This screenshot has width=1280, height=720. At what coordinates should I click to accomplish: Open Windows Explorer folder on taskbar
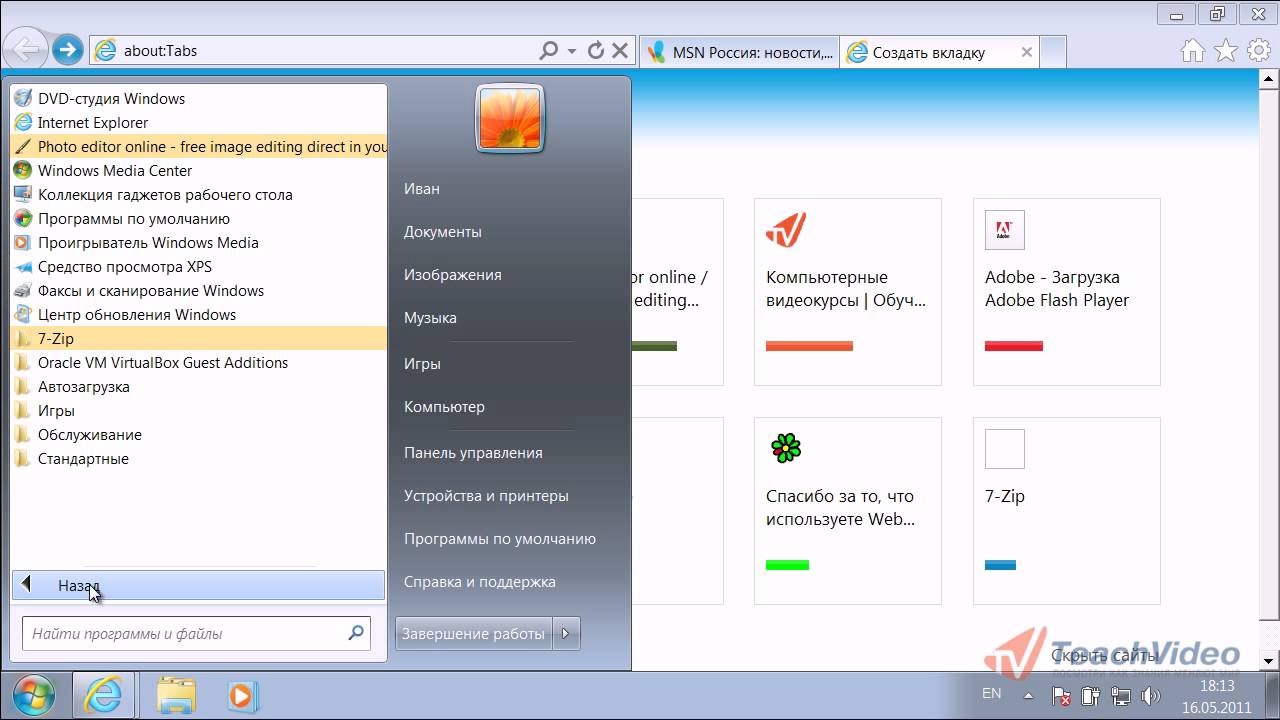point(177,695)
